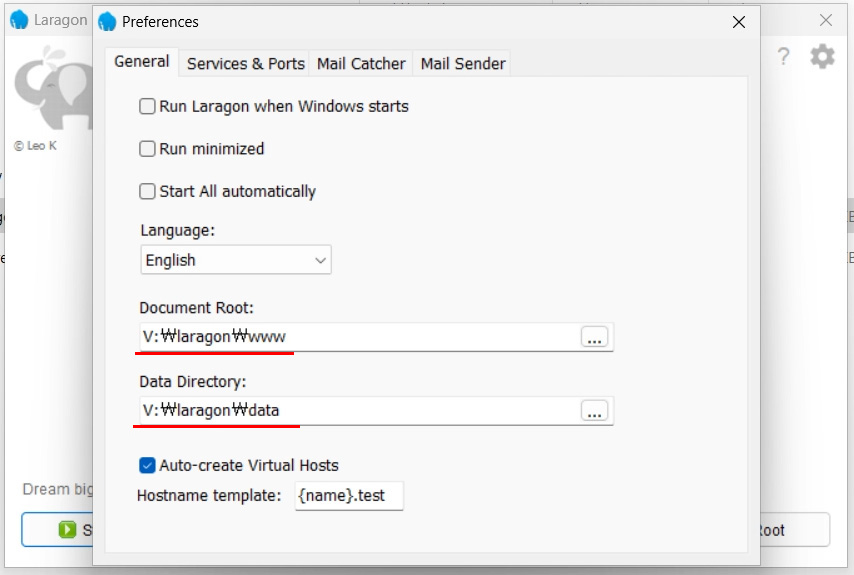Switch to the Mail Catcher tab
This screenshot has width=854, height=575.
point(361,64)
